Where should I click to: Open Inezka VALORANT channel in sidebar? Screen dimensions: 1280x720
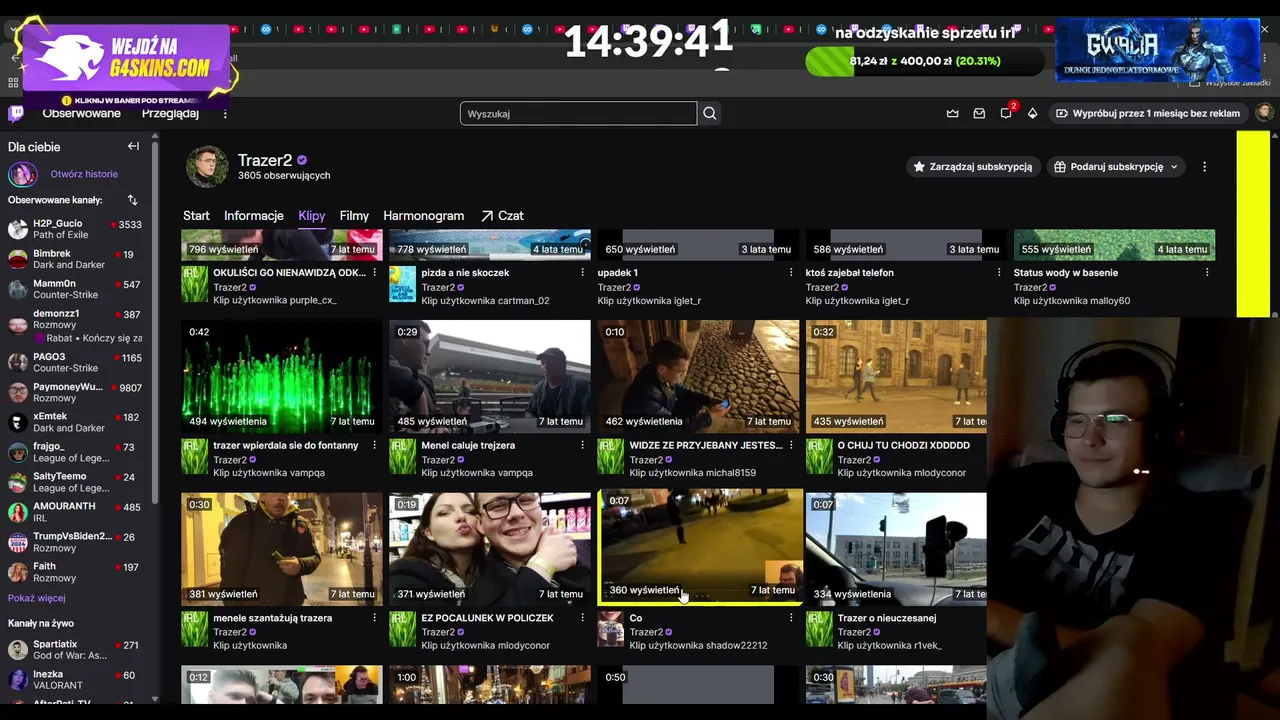[x=75, y=680]
